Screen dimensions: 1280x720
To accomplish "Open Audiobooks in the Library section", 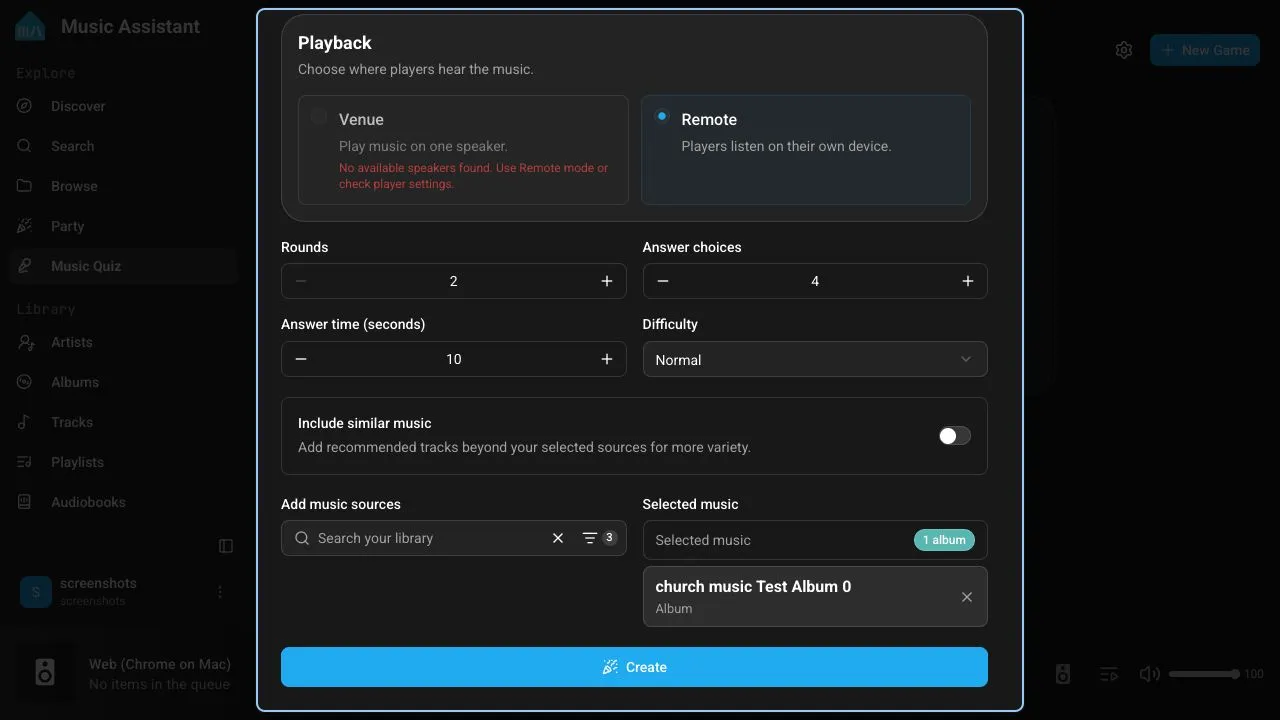I will pyautogui.click(x=124, y=502).
